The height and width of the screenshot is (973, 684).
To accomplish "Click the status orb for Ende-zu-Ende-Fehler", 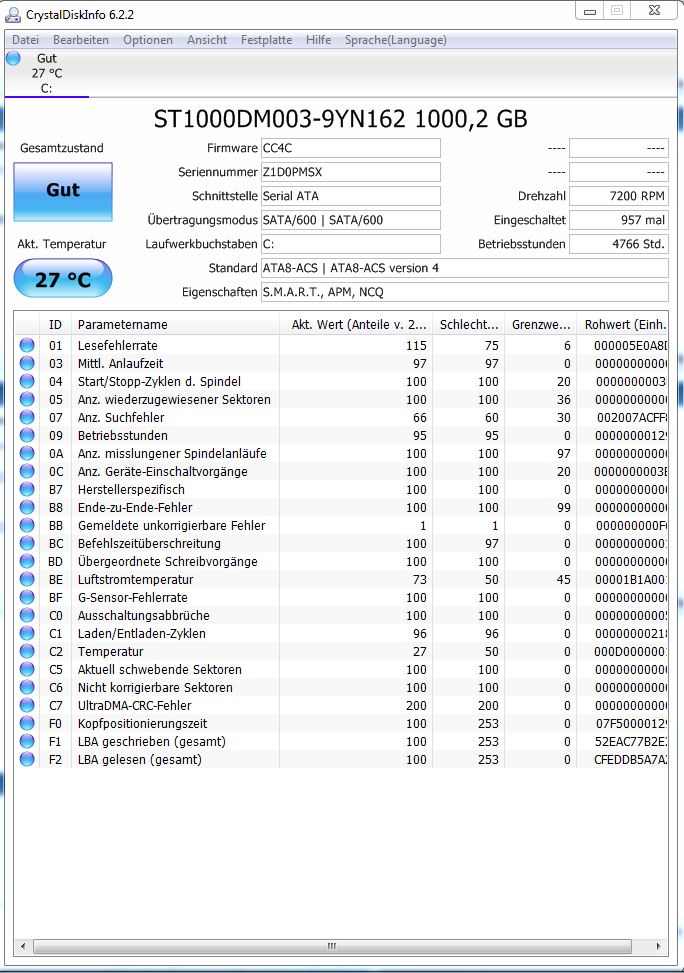I will (27, 507).
